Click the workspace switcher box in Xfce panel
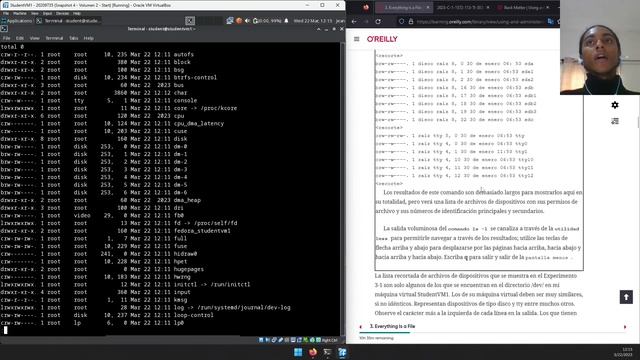Screen dimensions: 640x360 click(190, 21)
